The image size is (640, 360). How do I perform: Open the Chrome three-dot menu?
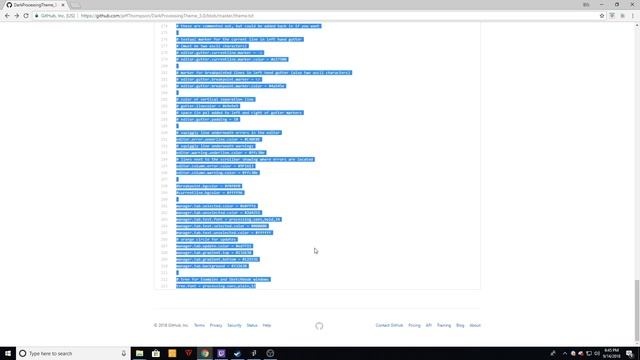click(x=633, y=16)
